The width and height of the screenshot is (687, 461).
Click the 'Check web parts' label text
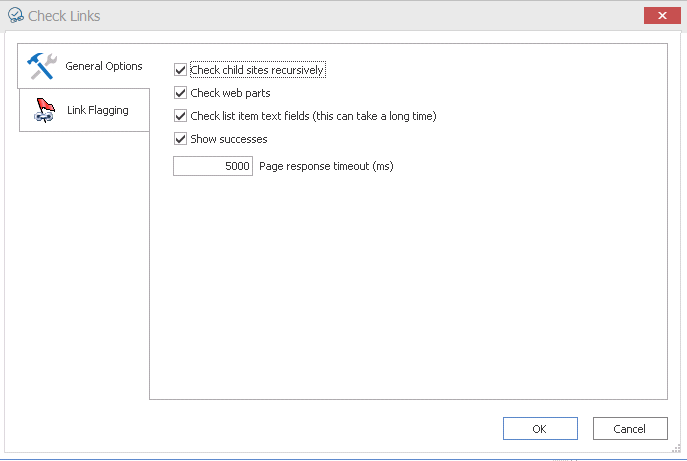[x=230, y=93]
